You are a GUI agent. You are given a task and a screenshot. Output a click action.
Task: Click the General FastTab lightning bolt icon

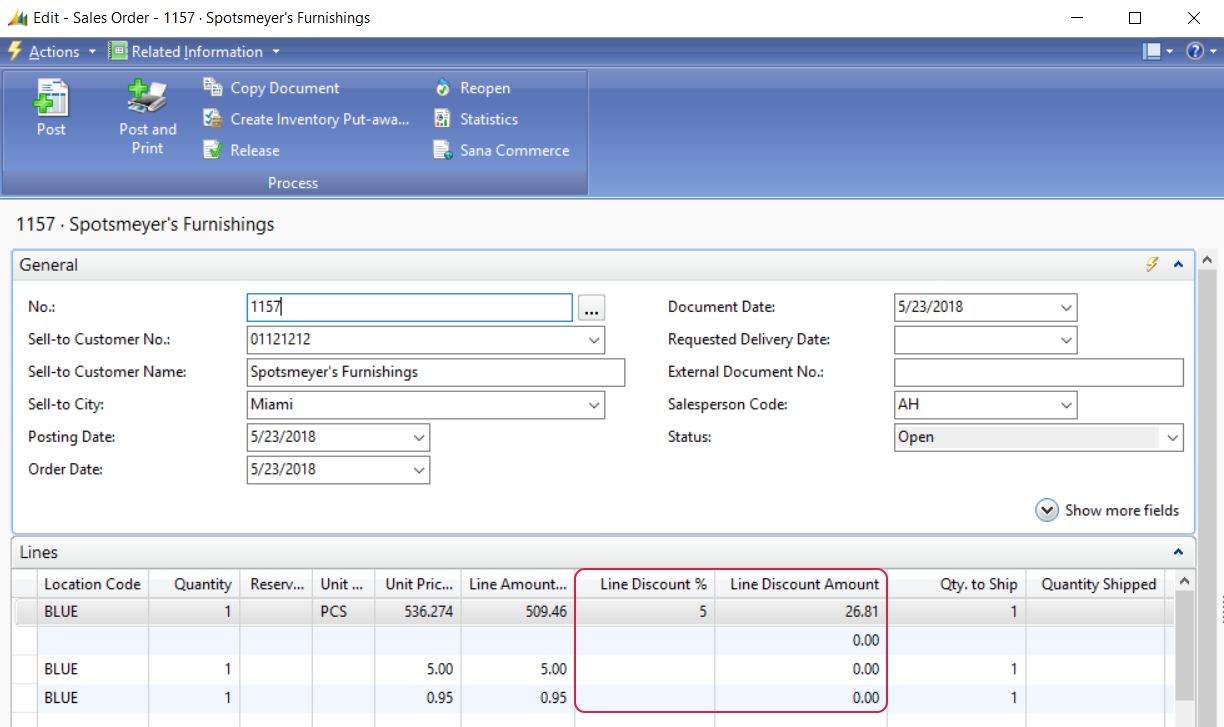1152,264
